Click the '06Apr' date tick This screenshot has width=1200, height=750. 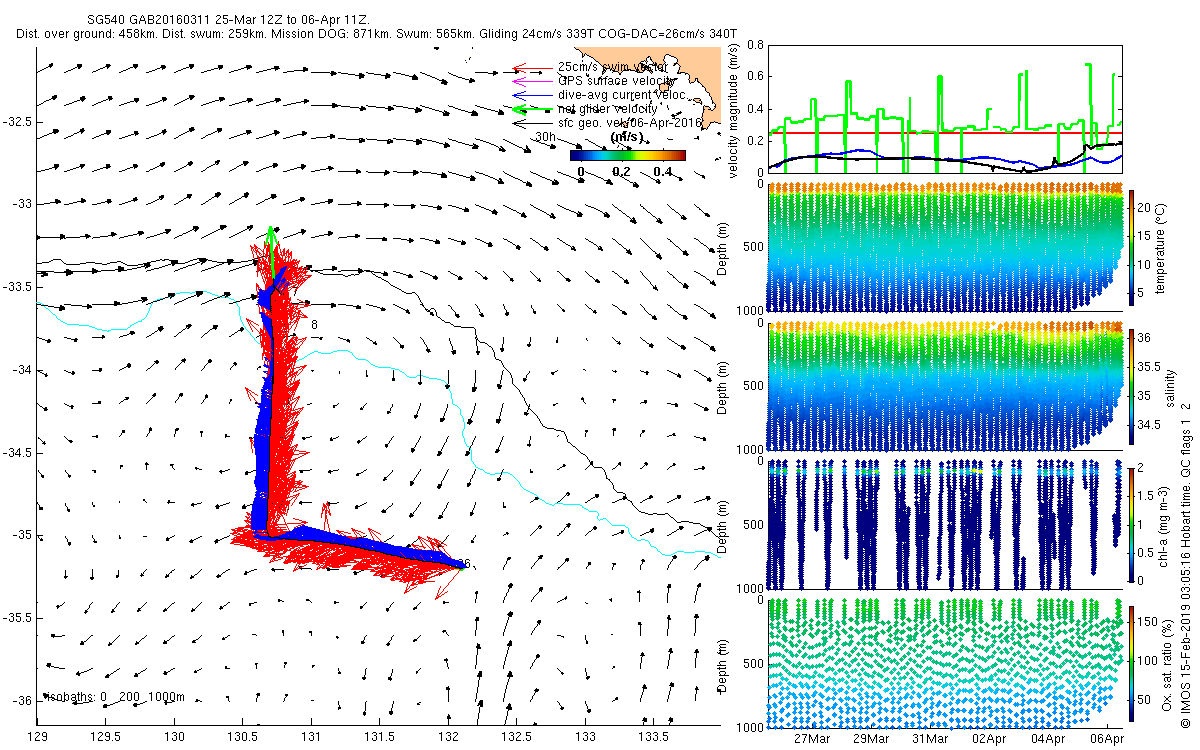[1107, 739]
